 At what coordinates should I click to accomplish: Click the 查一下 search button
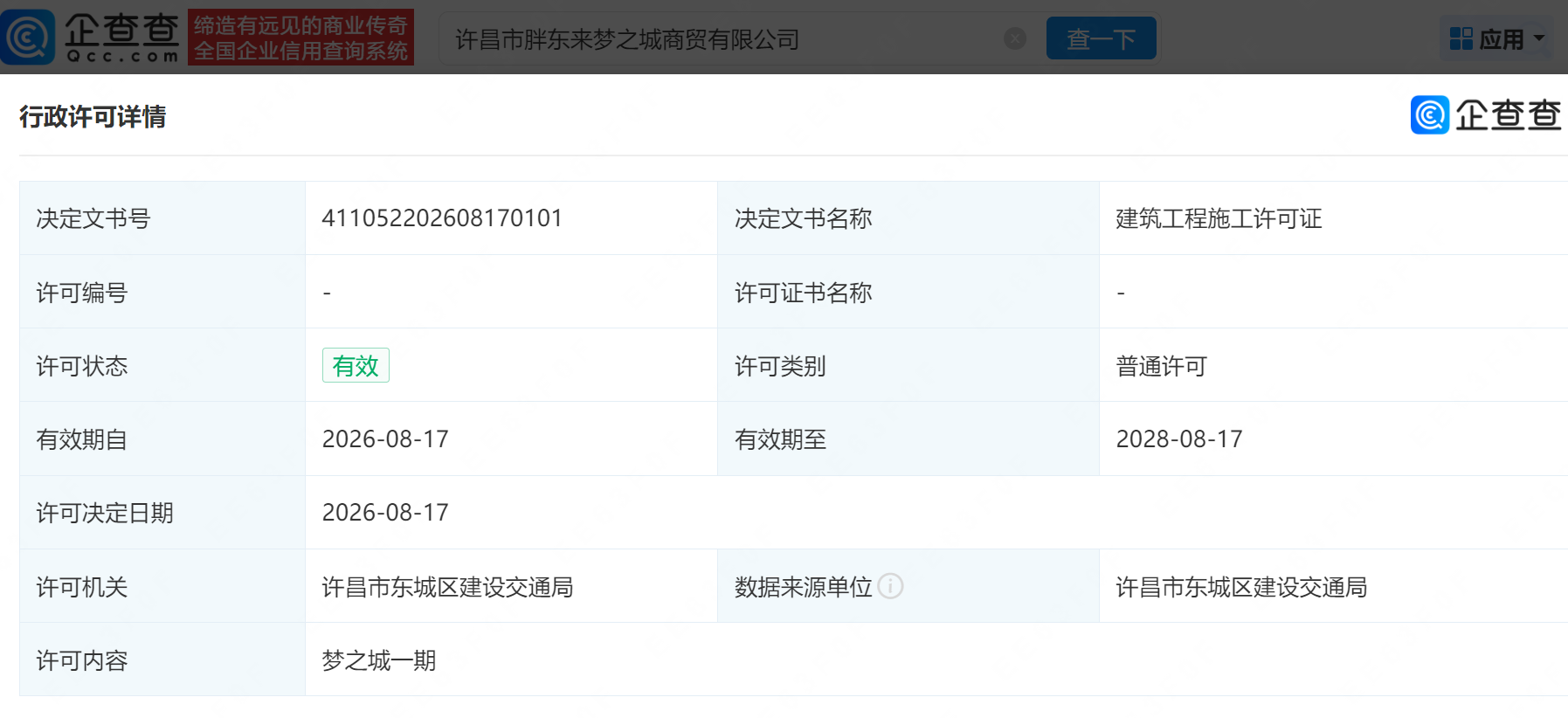coord(1101,38)
